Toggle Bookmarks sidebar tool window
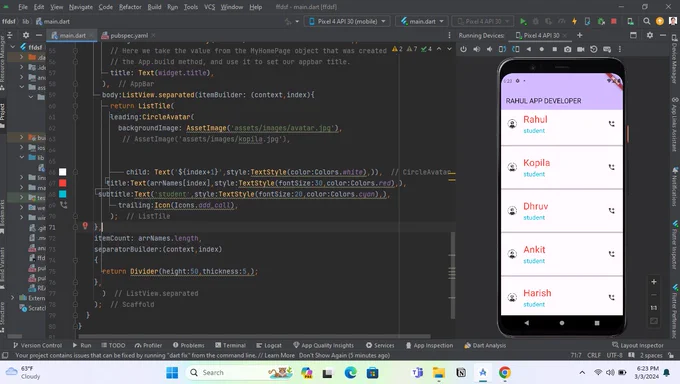This screenshot has height=384, width=680. coord(3,216)
